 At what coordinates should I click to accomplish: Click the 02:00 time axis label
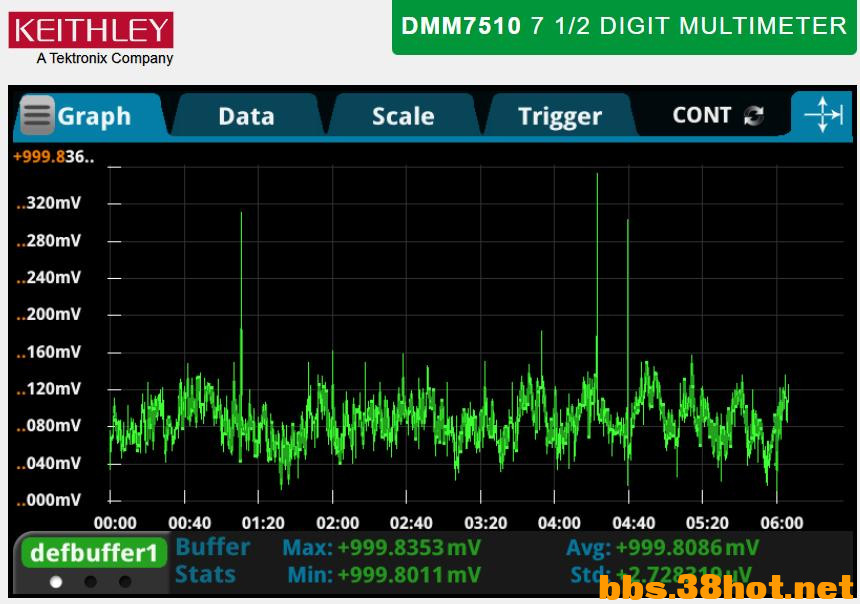(x=337, y=523)
